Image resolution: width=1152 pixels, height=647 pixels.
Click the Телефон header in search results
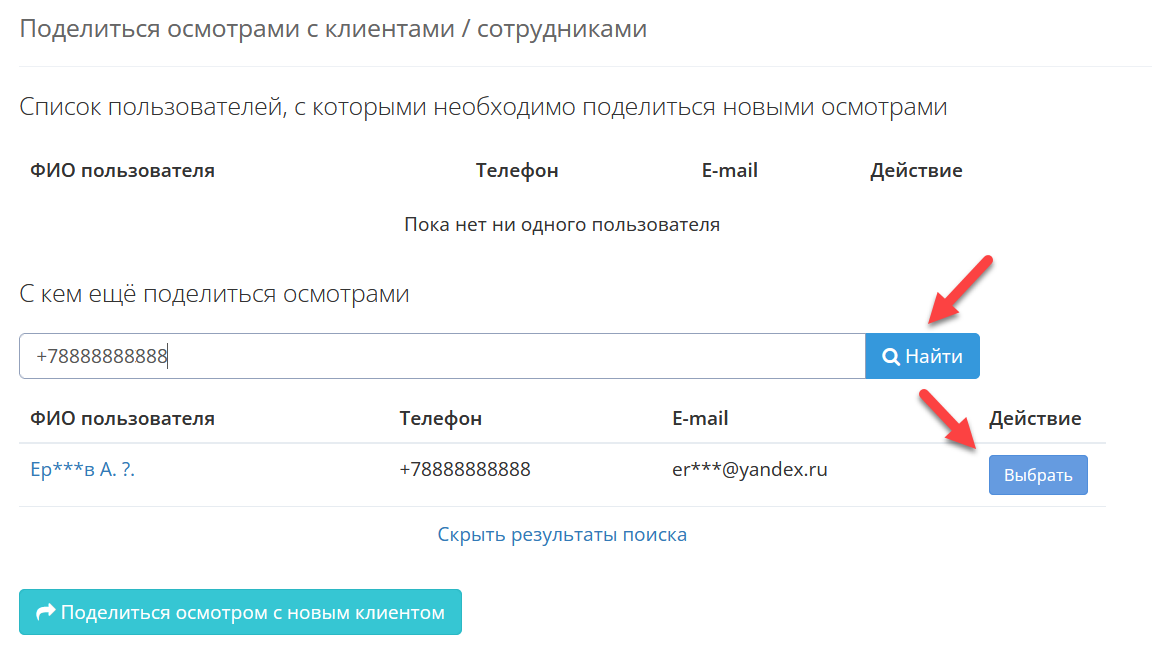tap(440, 418)
